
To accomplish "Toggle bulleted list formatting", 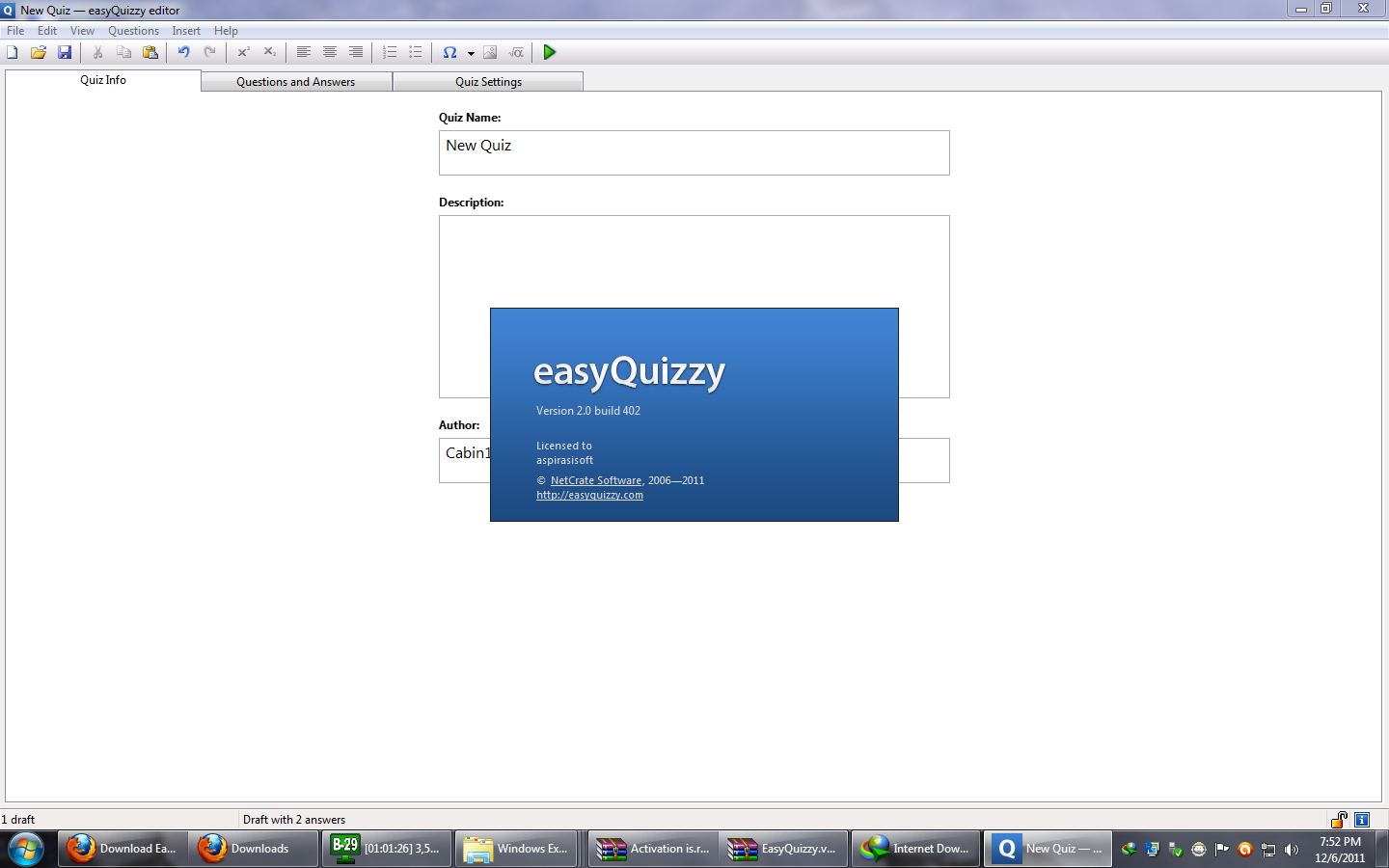I will pos(416,52).
